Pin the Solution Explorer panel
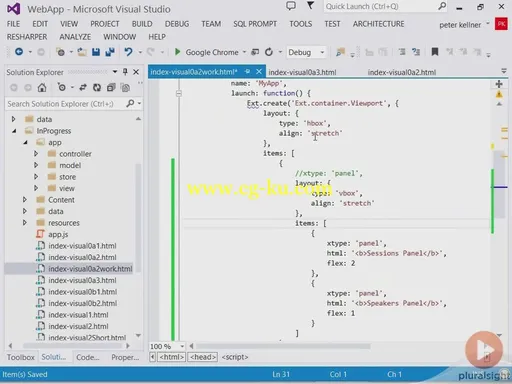 pos(125,72)
